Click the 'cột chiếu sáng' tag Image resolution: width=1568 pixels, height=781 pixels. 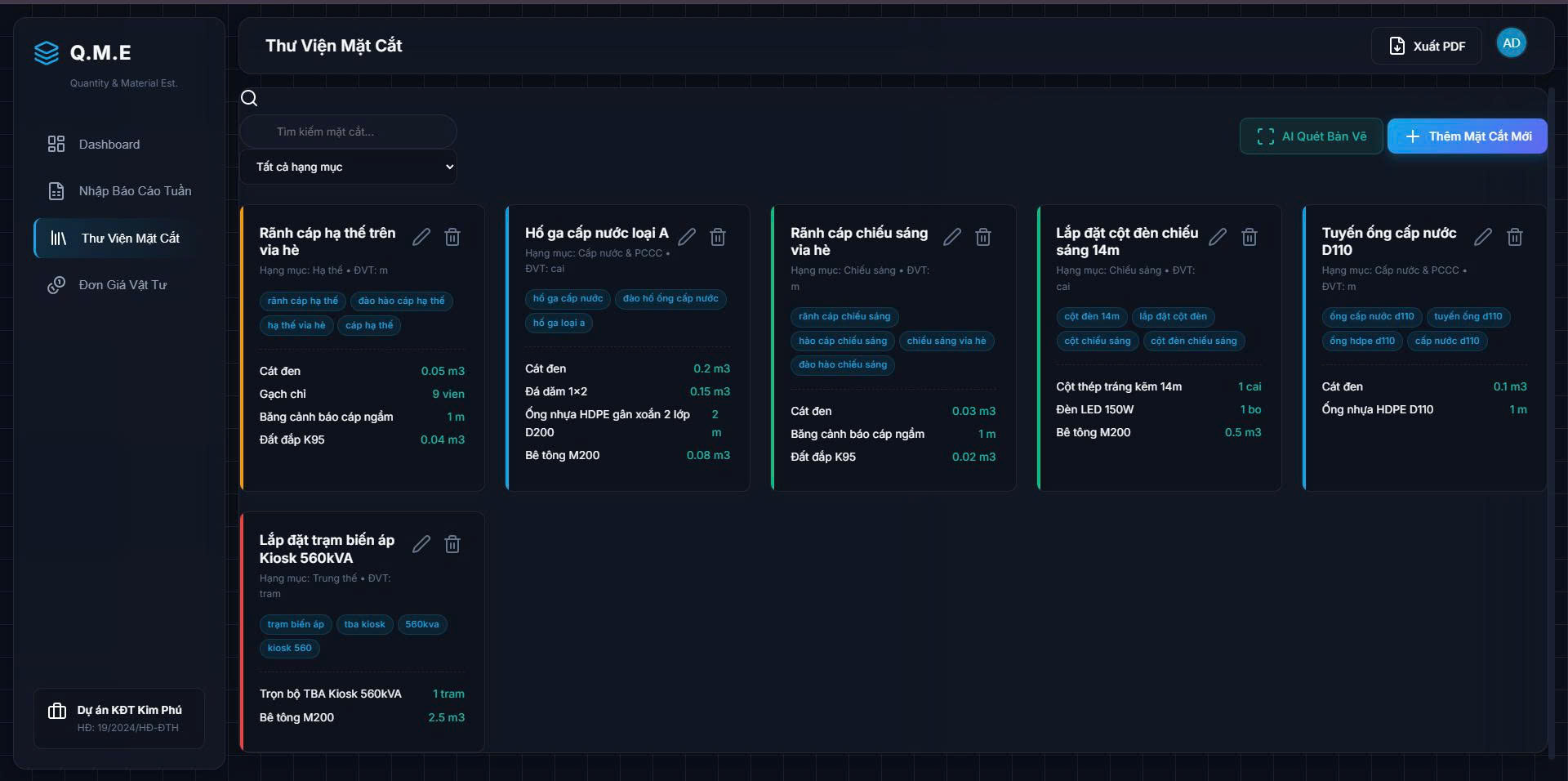click(x=1098, y=341)
